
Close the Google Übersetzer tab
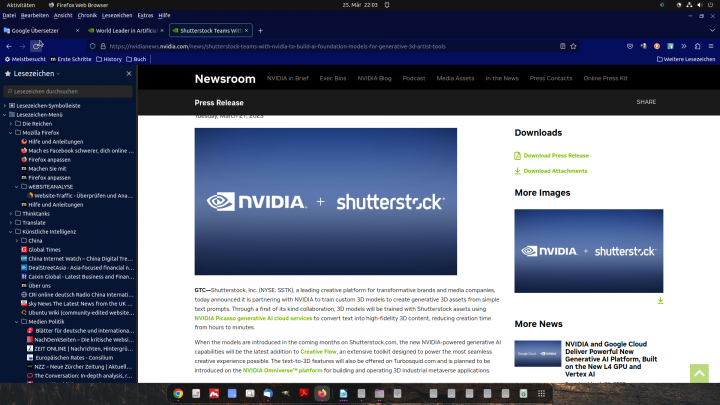(x=77, y=31)
